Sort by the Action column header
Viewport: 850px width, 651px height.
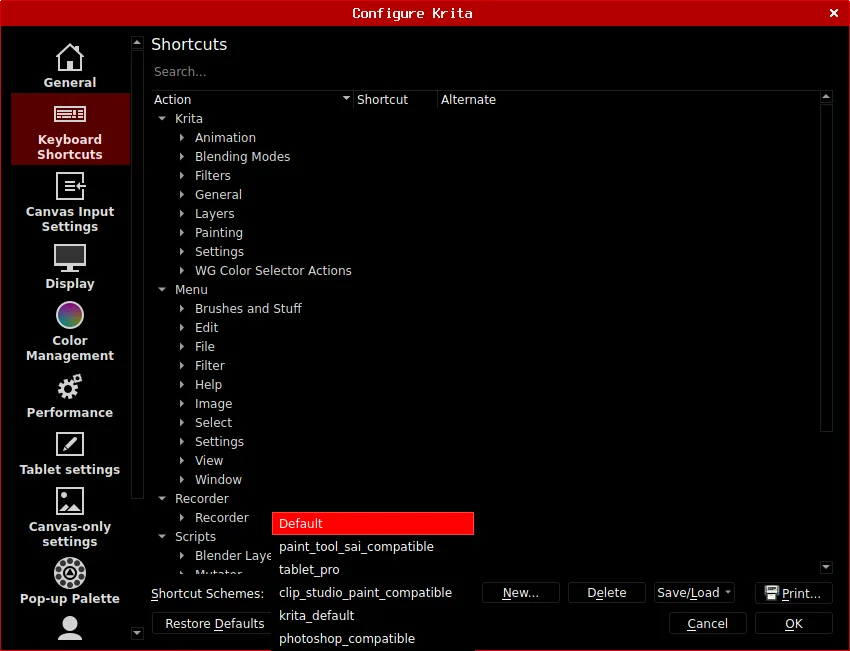click(x=252, y=99)
